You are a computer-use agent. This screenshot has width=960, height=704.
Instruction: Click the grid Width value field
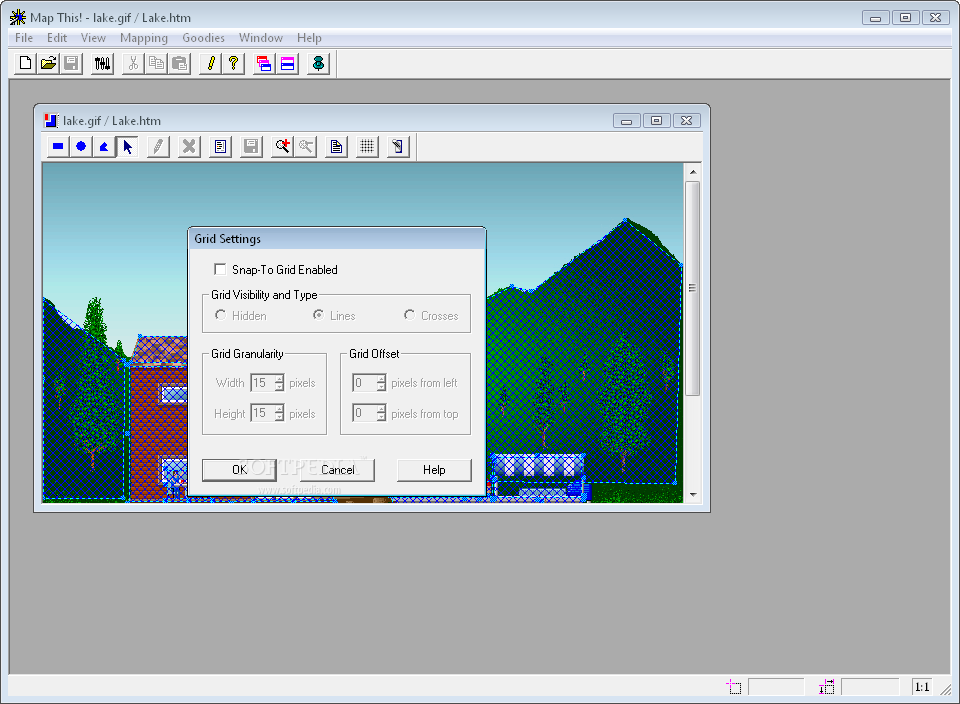[x=263, y=383]
